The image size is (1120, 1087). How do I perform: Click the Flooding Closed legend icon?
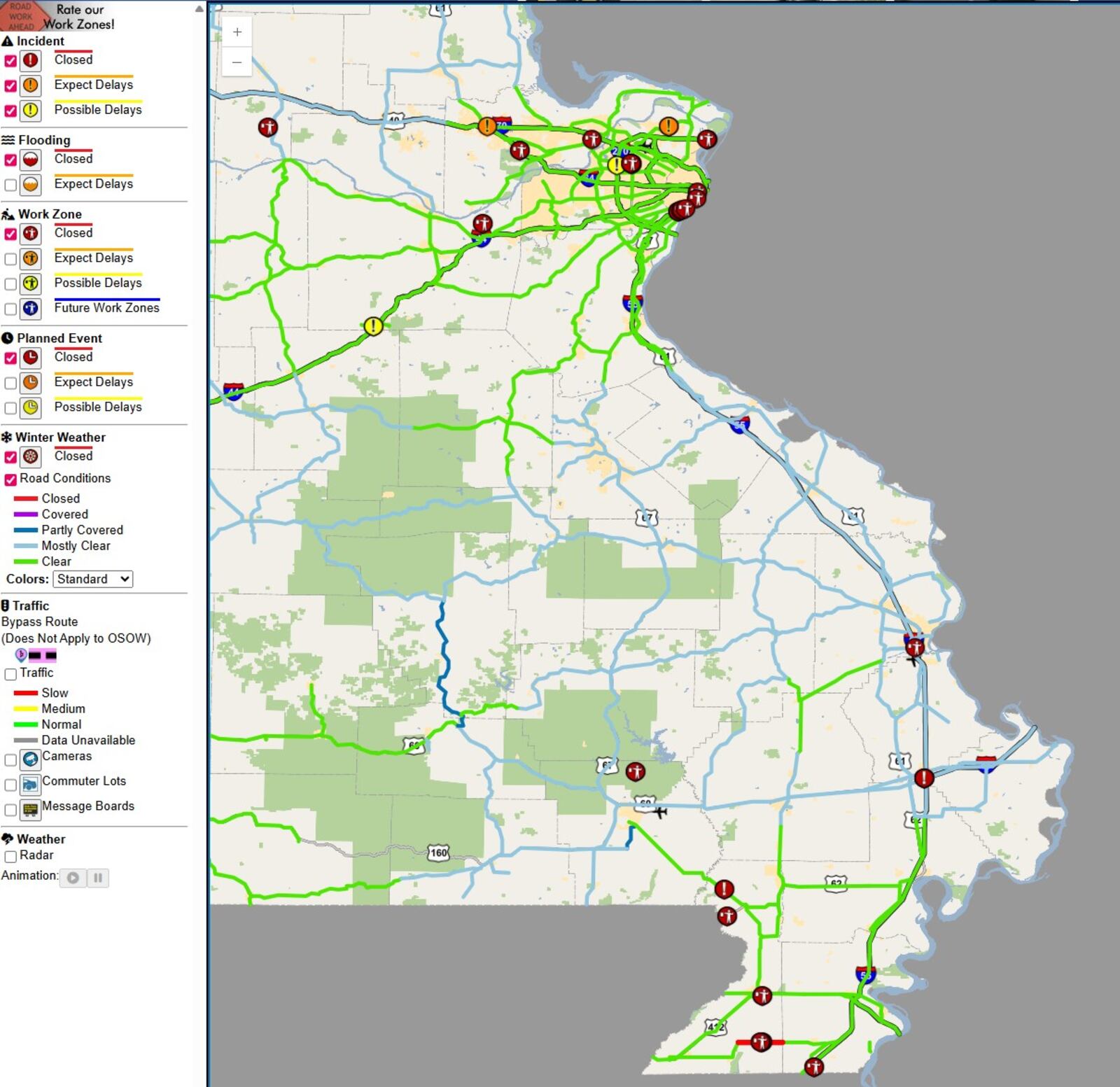click(x=30, y=160)
